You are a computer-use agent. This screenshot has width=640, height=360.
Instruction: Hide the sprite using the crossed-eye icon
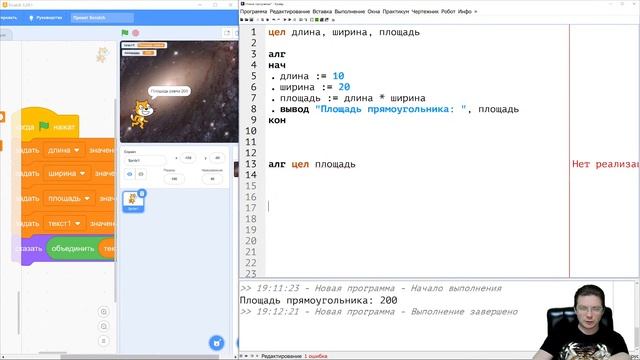pyautogui.click(x=141, y=174)
